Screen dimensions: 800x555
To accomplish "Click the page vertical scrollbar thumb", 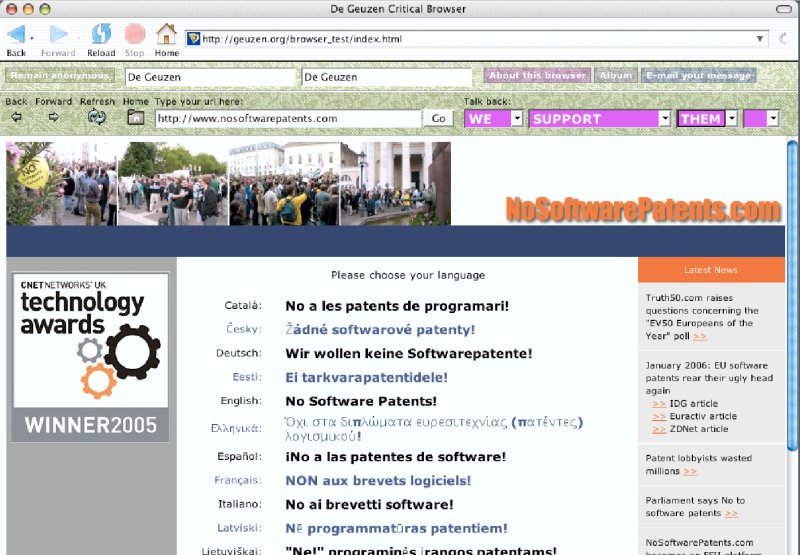I will (792, 296).
